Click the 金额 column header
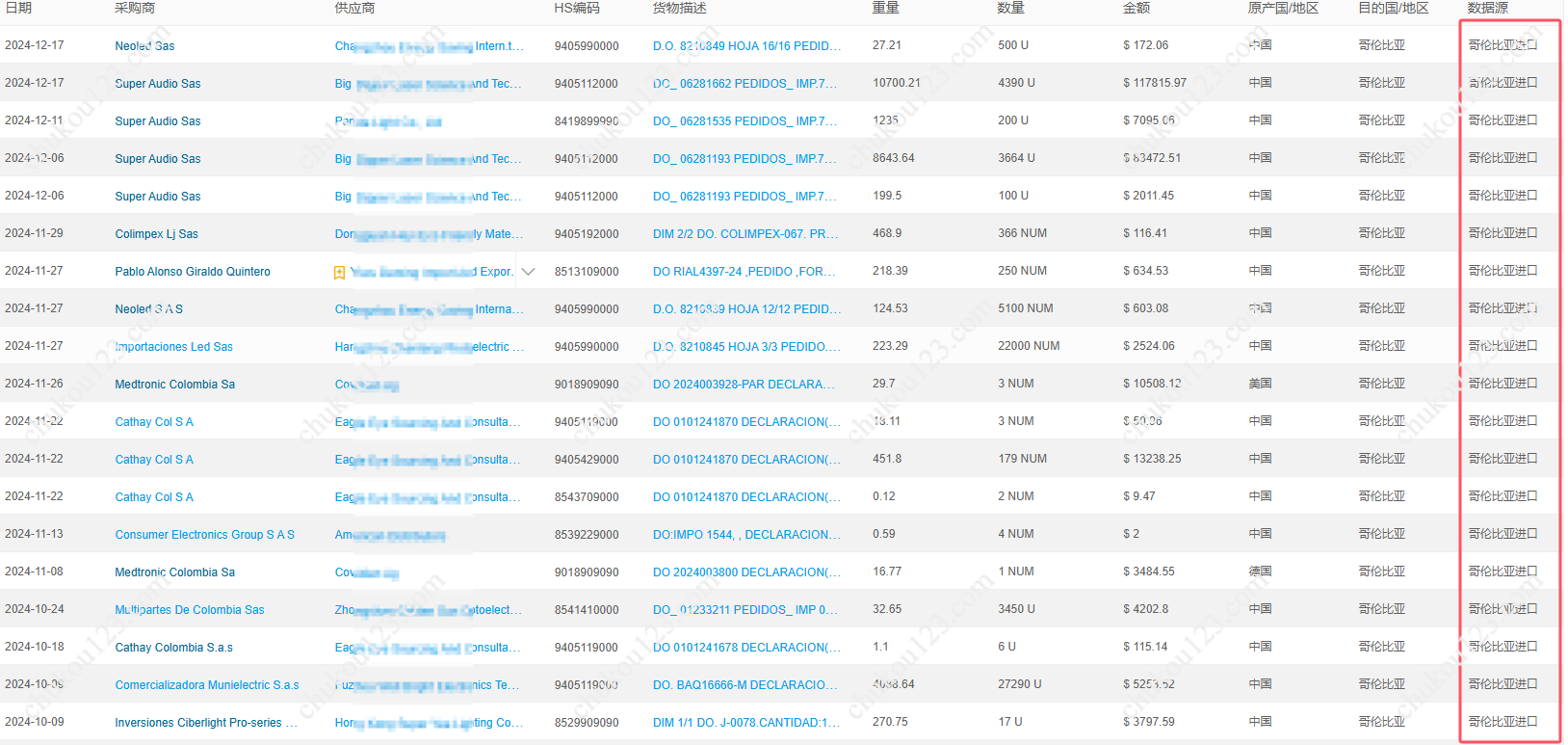This screenshot has width=1568, height=745. pyautogui.click(x=1137, y=8)
